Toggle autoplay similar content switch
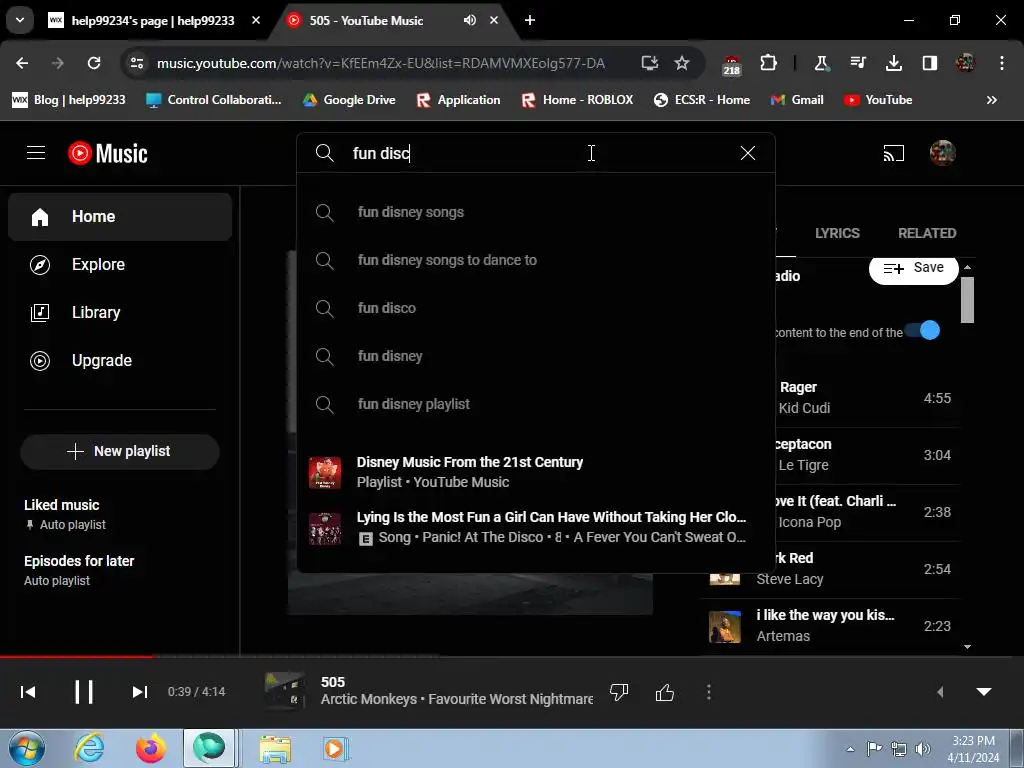Image resolution: width=1024 pixels, height=768 pixels. (923, 330)
